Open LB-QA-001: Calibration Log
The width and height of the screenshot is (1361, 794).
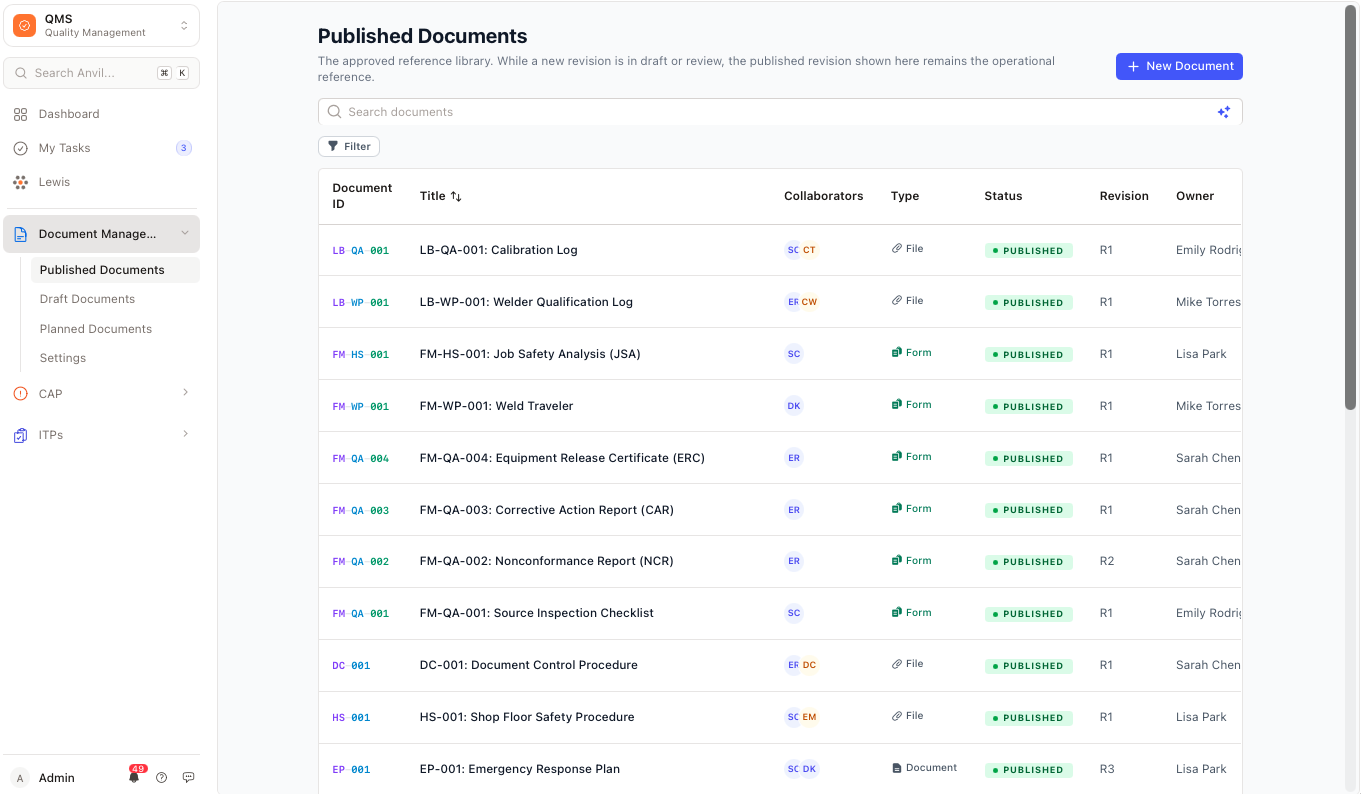(x=498, y=250)
